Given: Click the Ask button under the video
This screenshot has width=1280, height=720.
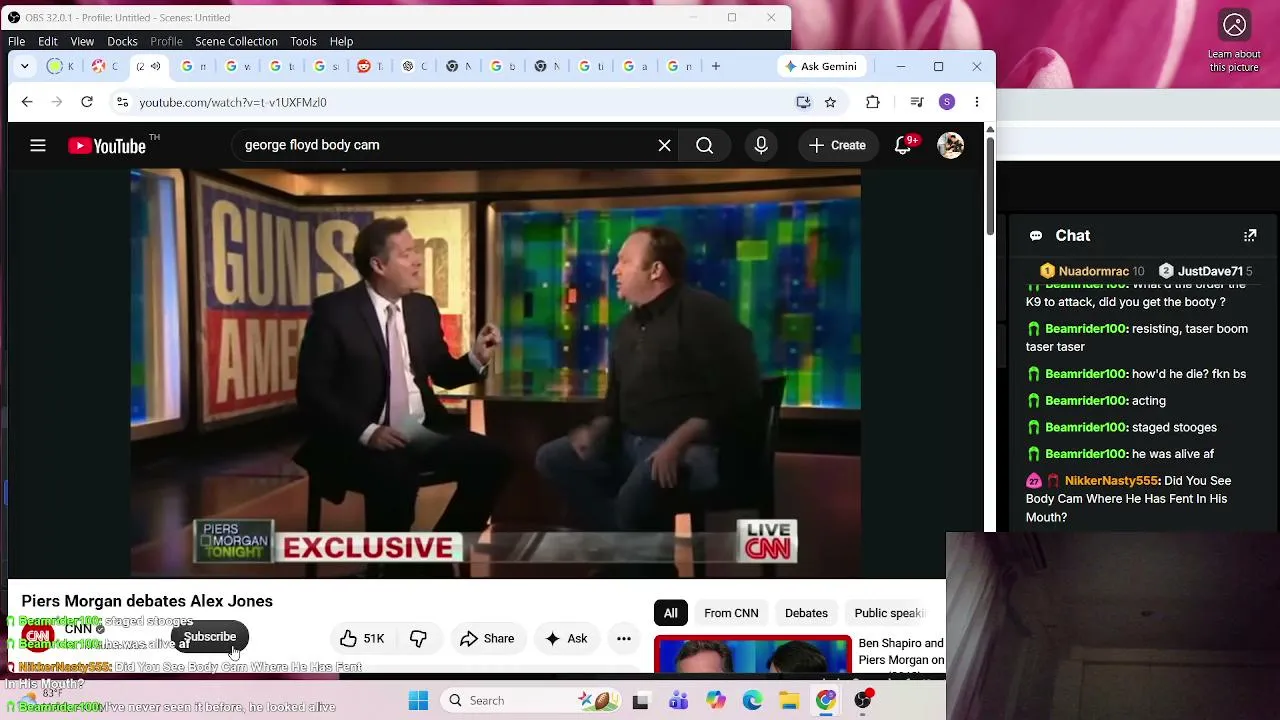Looking at the screenshot, I should click(566, 638).
